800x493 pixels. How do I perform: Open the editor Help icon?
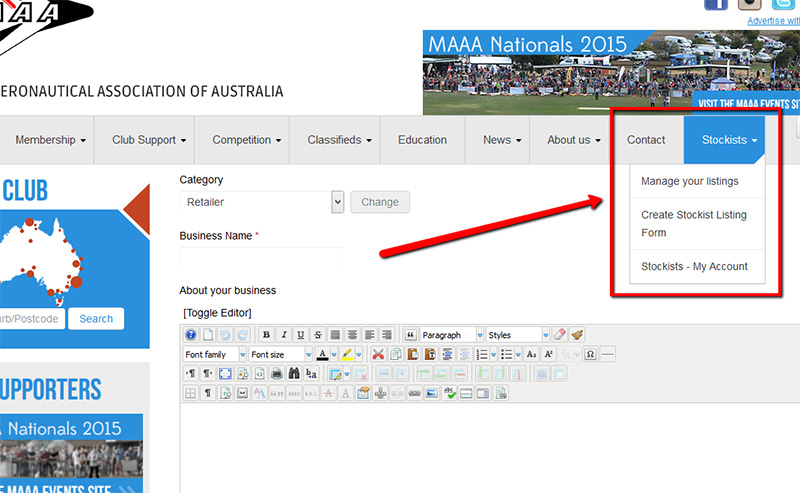(x=190, y=335)
